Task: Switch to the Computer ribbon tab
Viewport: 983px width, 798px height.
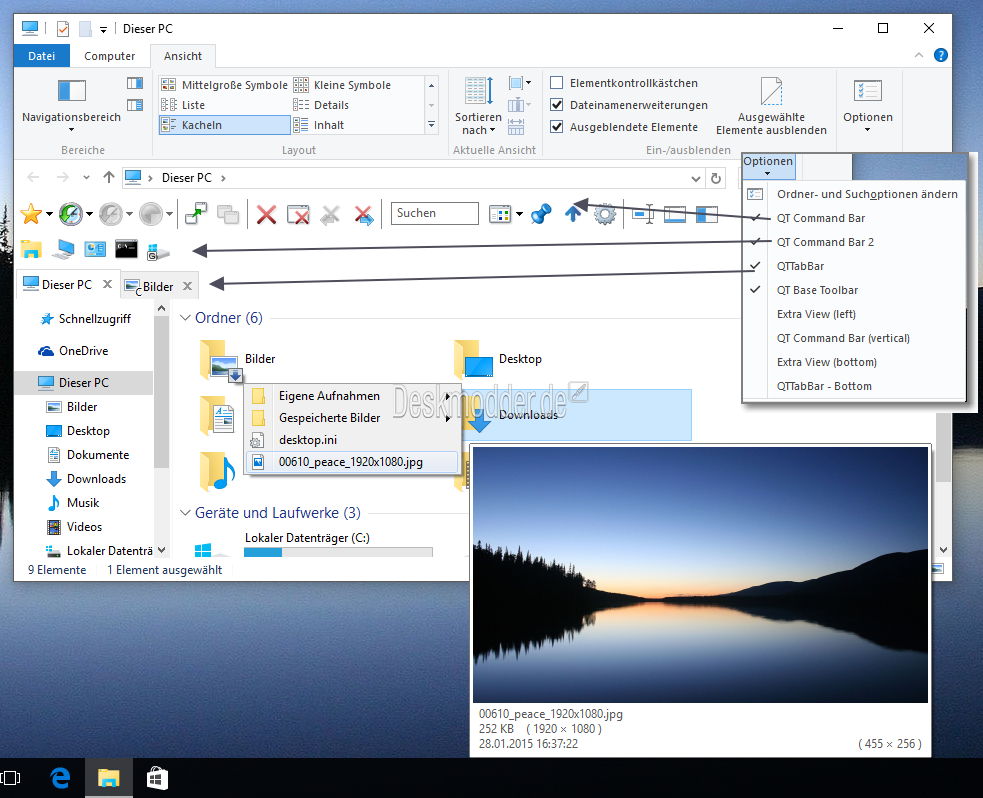Action: [x=109, y=57]
